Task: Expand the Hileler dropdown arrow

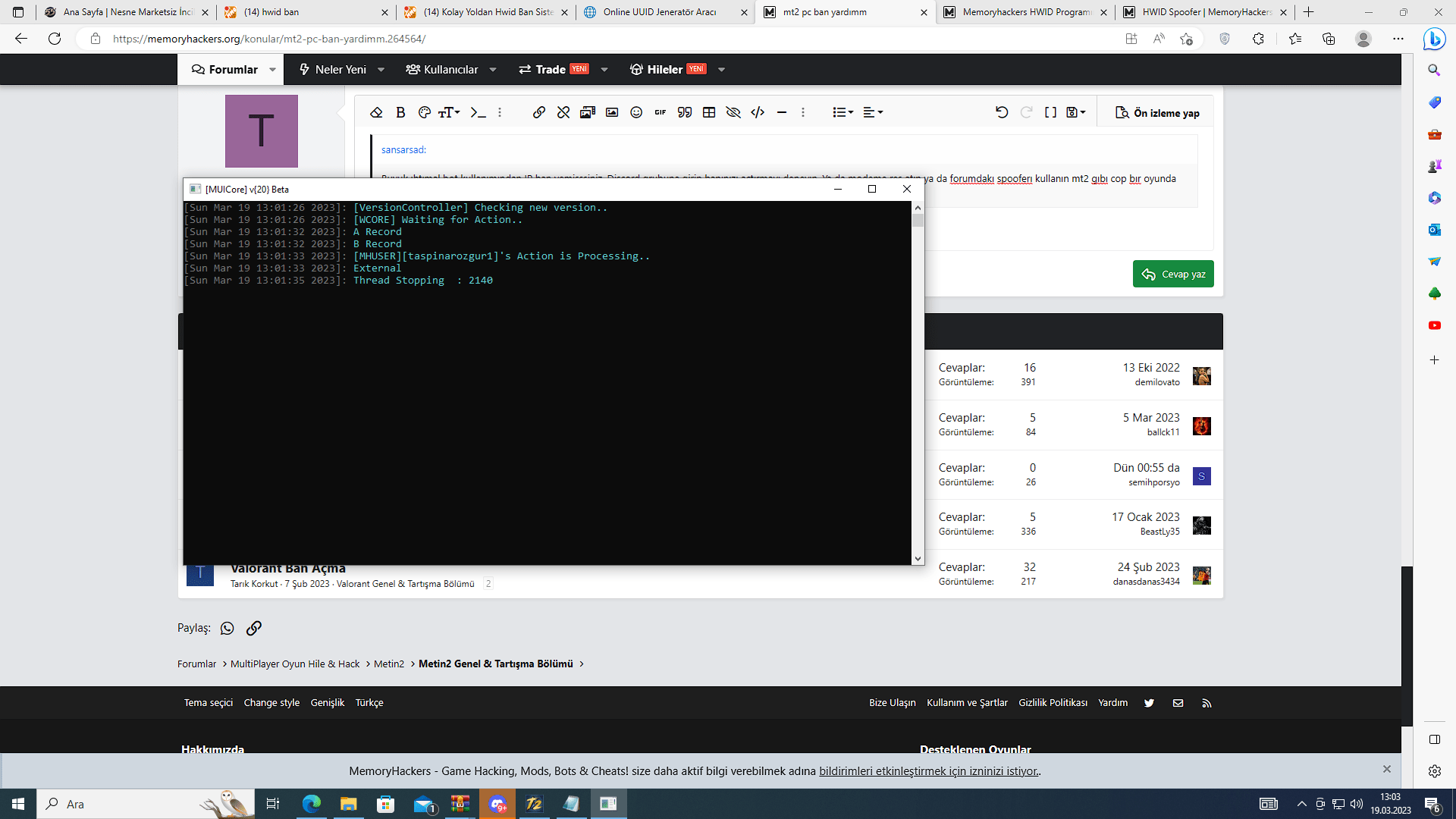Action: (721, 70)
